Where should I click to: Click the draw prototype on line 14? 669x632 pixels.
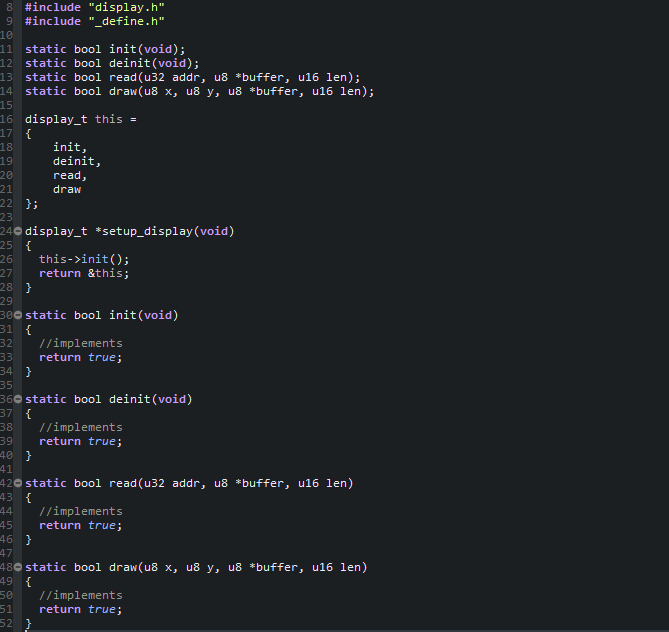200,91
